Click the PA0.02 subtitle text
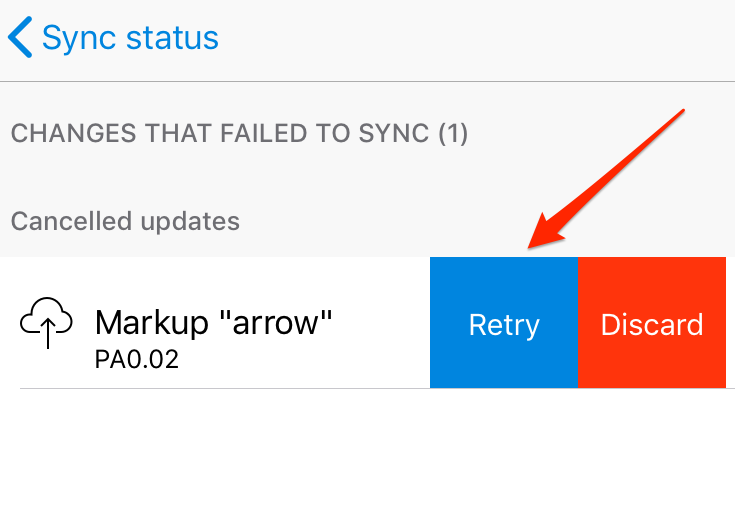Image resolution: width=735 pixels, height=513 pixels. click(137, 359)
